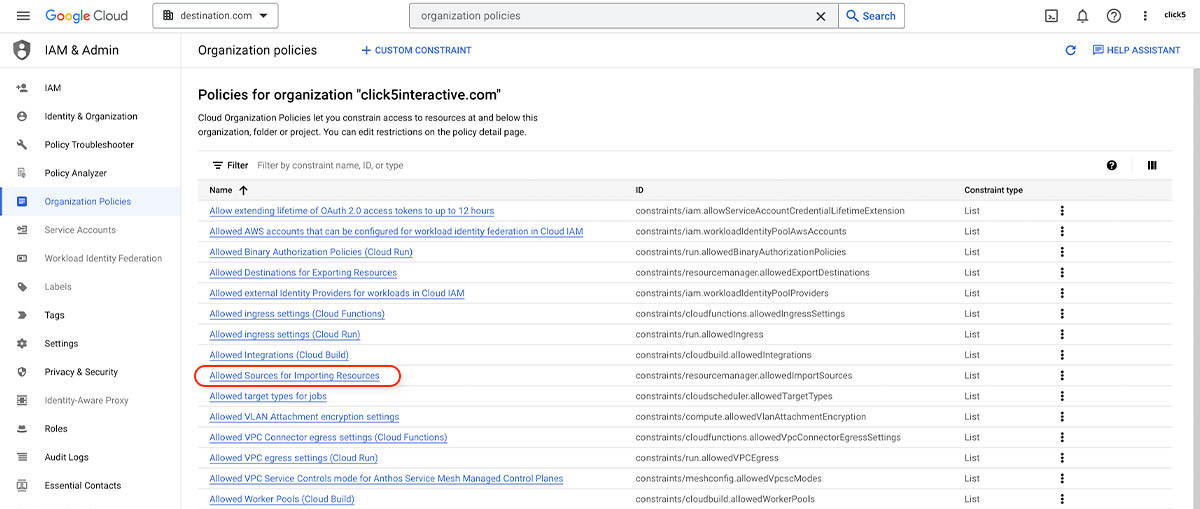Open actions menu for Exporting Resources row

point(1062,272)
